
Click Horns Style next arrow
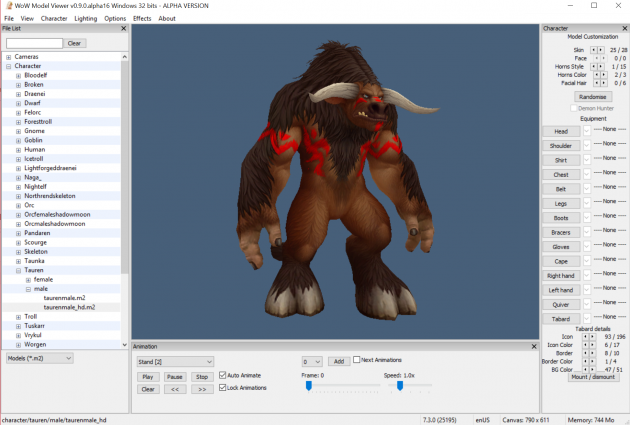[601, 66]
